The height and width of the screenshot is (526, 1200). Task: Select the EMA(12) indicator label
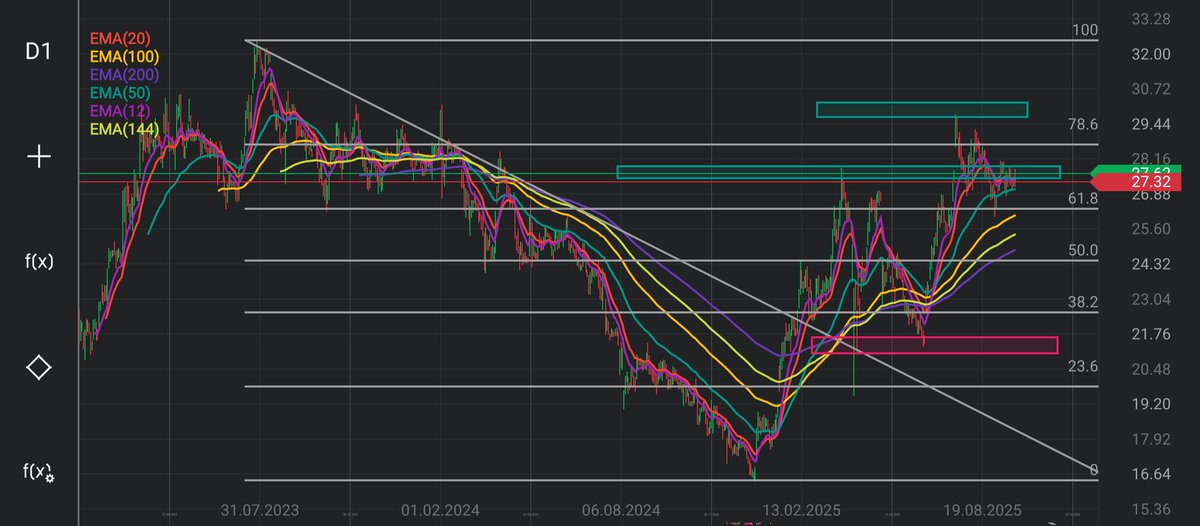(x=121, y=110)
